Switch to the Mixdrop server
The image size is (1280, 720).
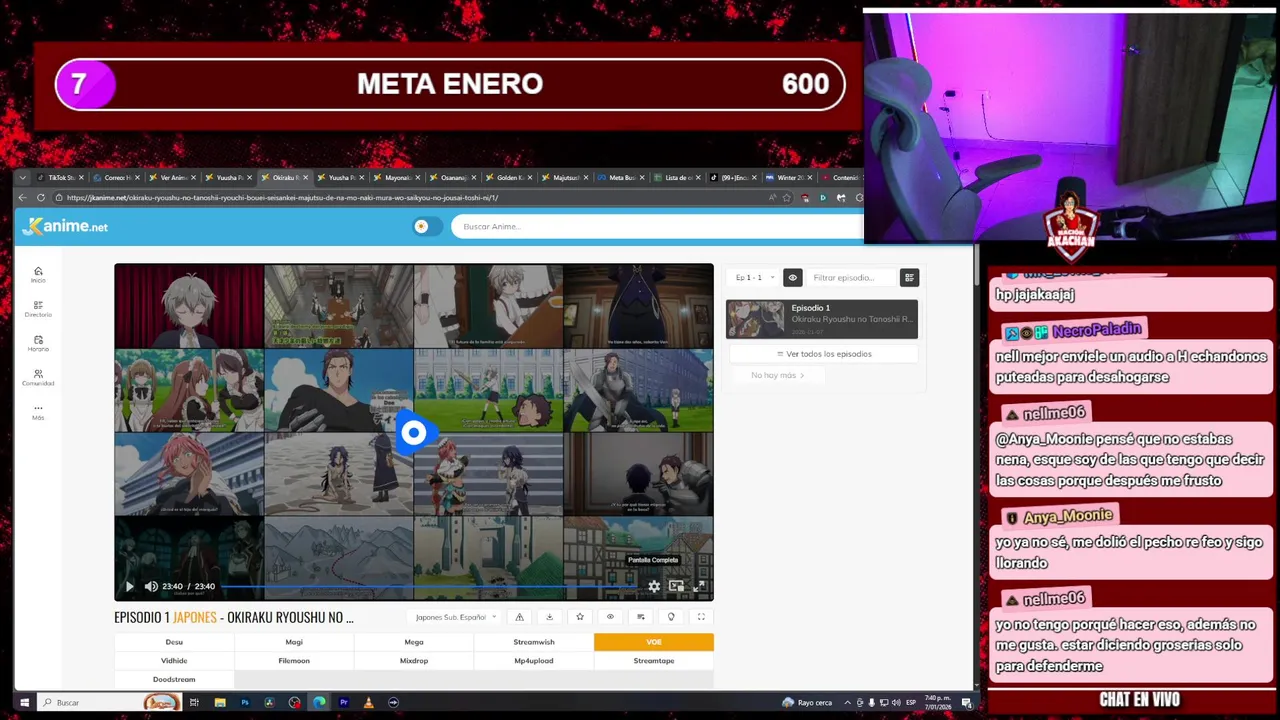(414, 661)
